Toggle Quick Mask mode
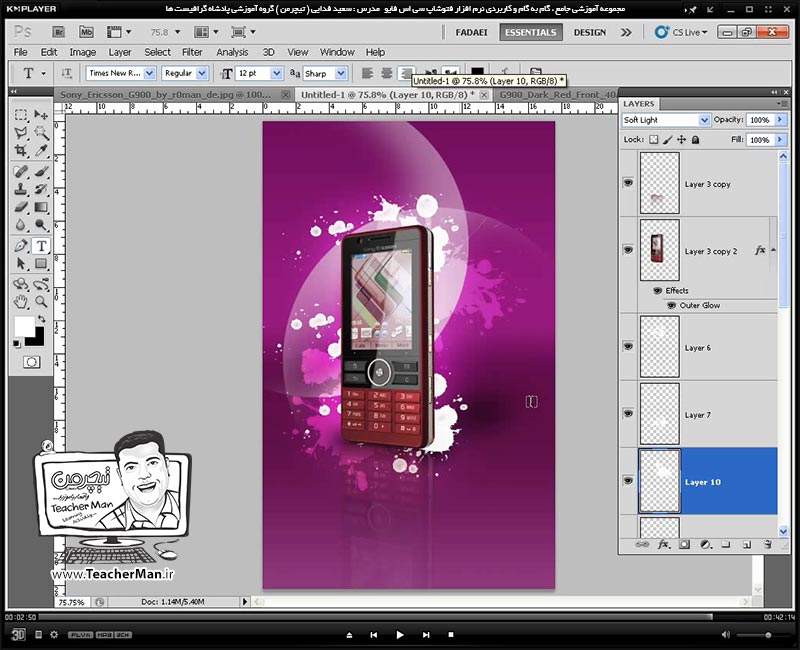 point(31,362)
